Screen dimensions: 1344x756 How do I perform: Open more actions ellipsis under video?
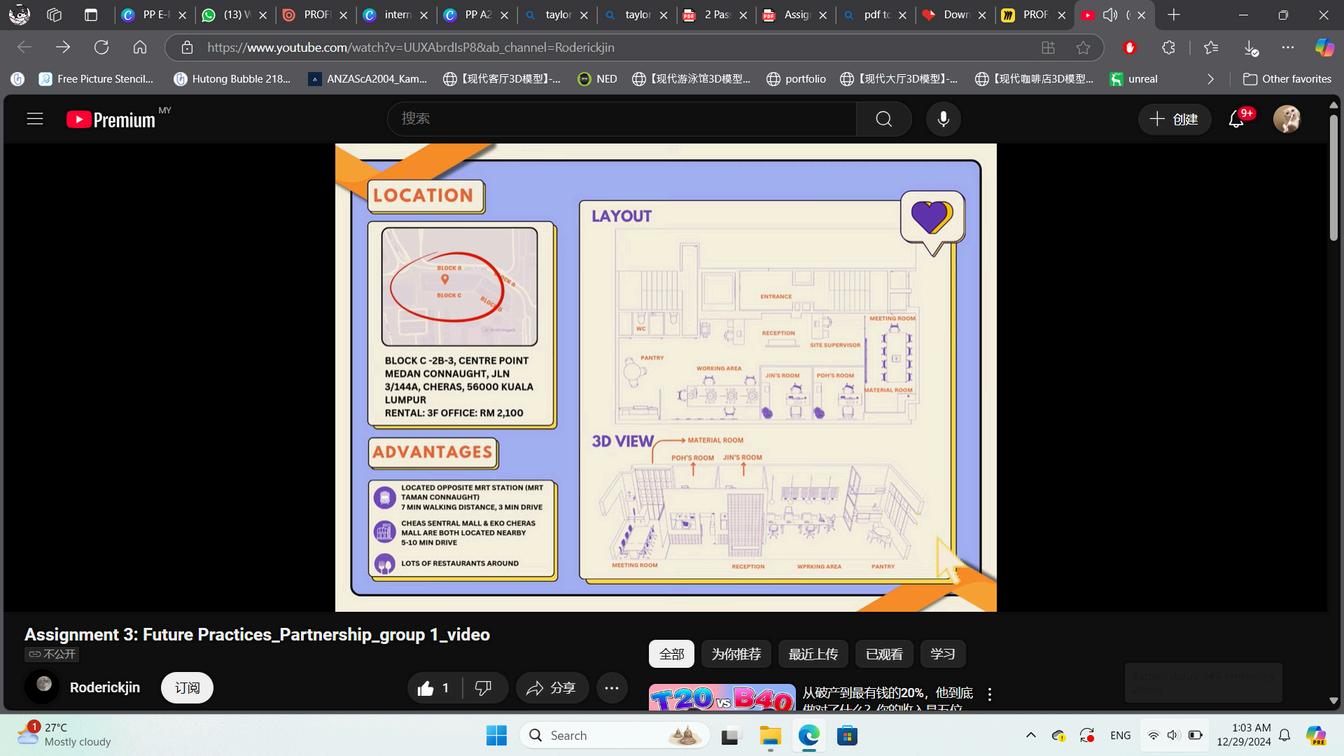tap(611, 688)
